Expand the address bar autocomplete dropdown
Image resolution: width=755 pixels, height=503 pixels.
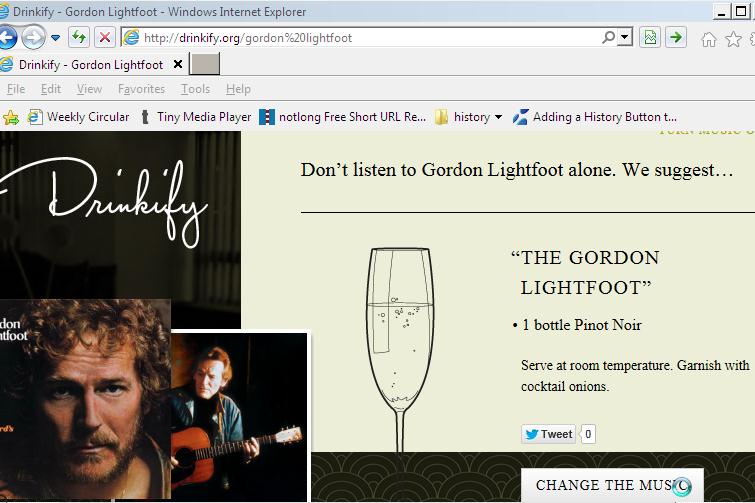point(625,37)
